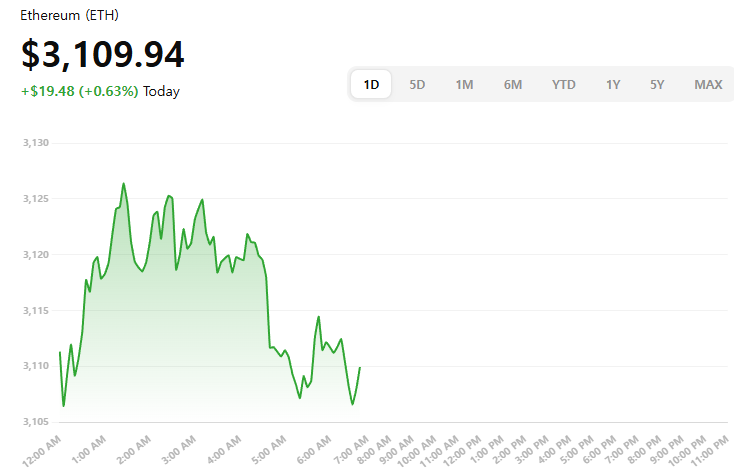Click the Today label beside the change

click(162, 92)
